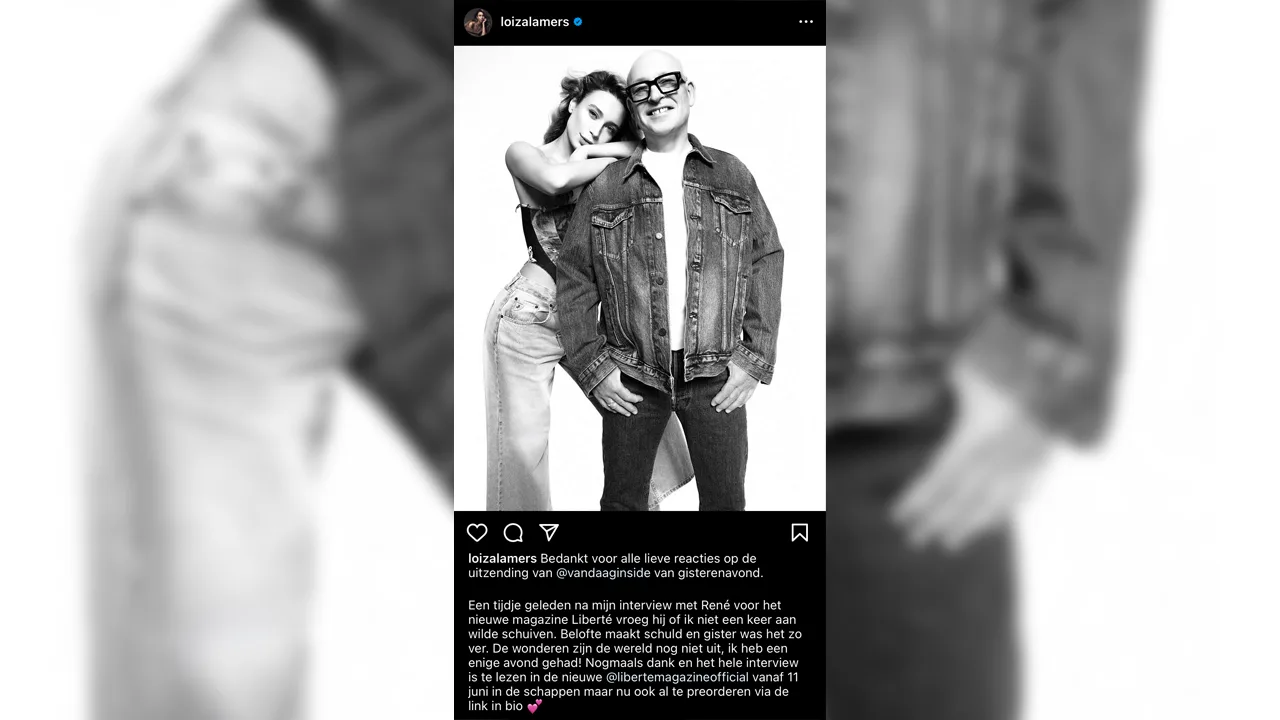Viewport: 1280px width, 720px height.
Task: Click bold loizalamers name in caption
Action: click(502, 559)
